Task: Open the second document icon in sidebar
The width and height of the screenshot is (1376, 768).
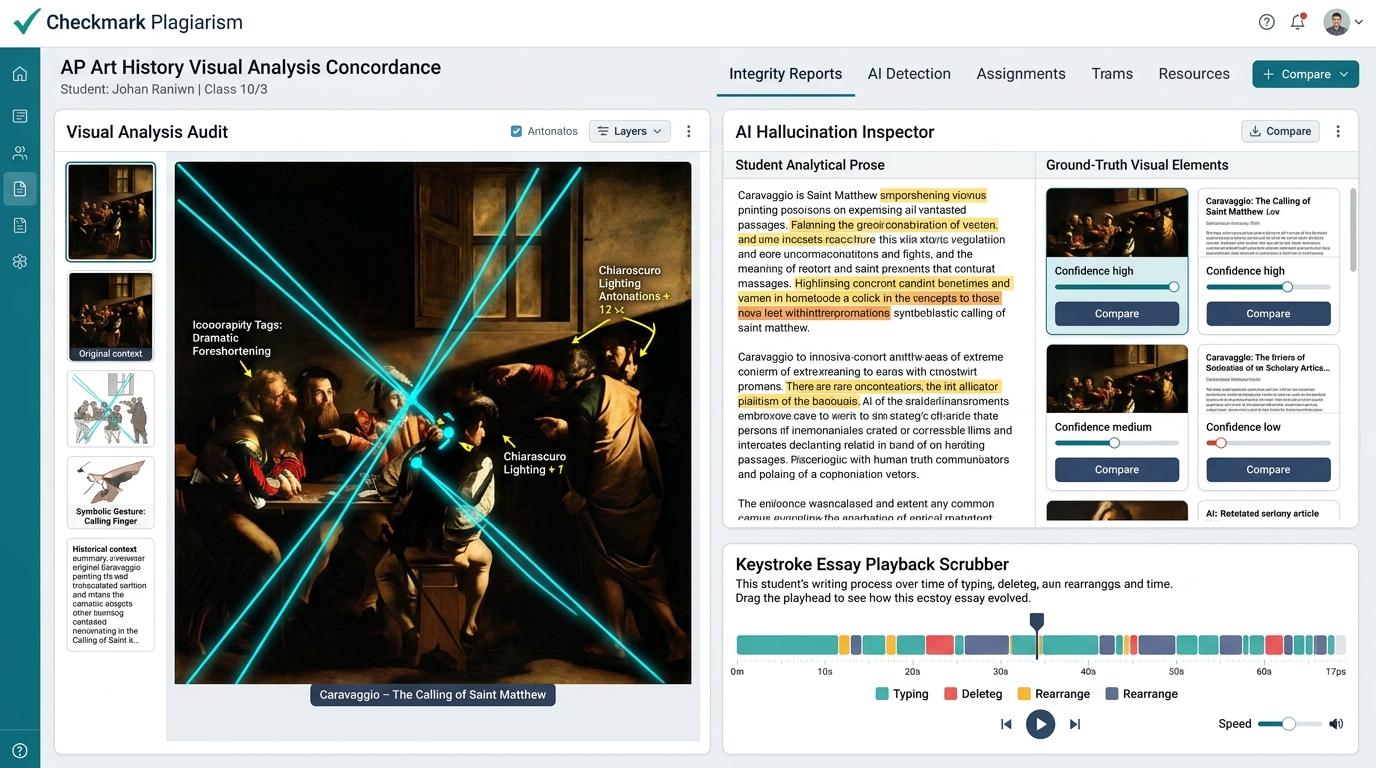Action: [x=20, y=225]
